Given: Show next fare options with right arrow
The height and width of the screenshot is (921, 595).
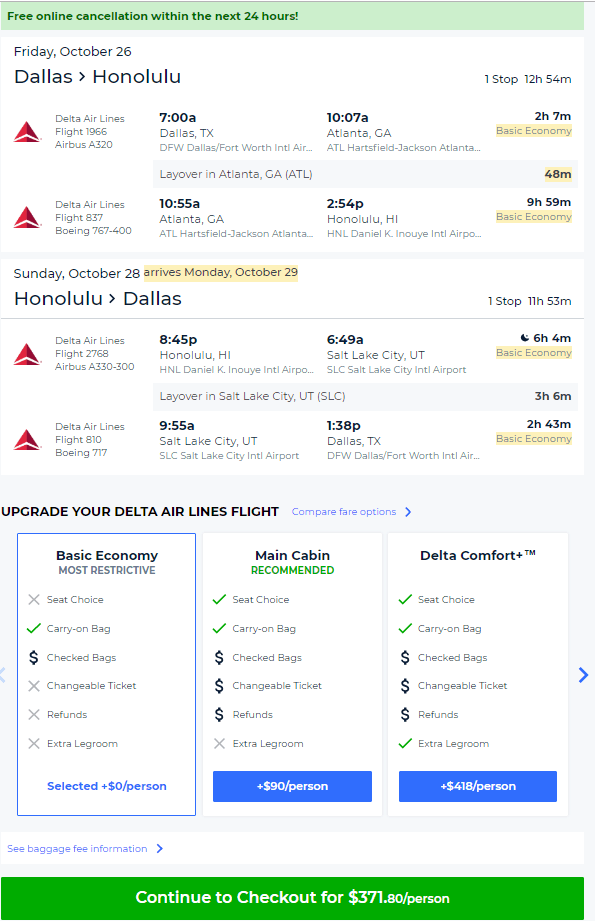Looking at the screenshot, I should point(583,675).
